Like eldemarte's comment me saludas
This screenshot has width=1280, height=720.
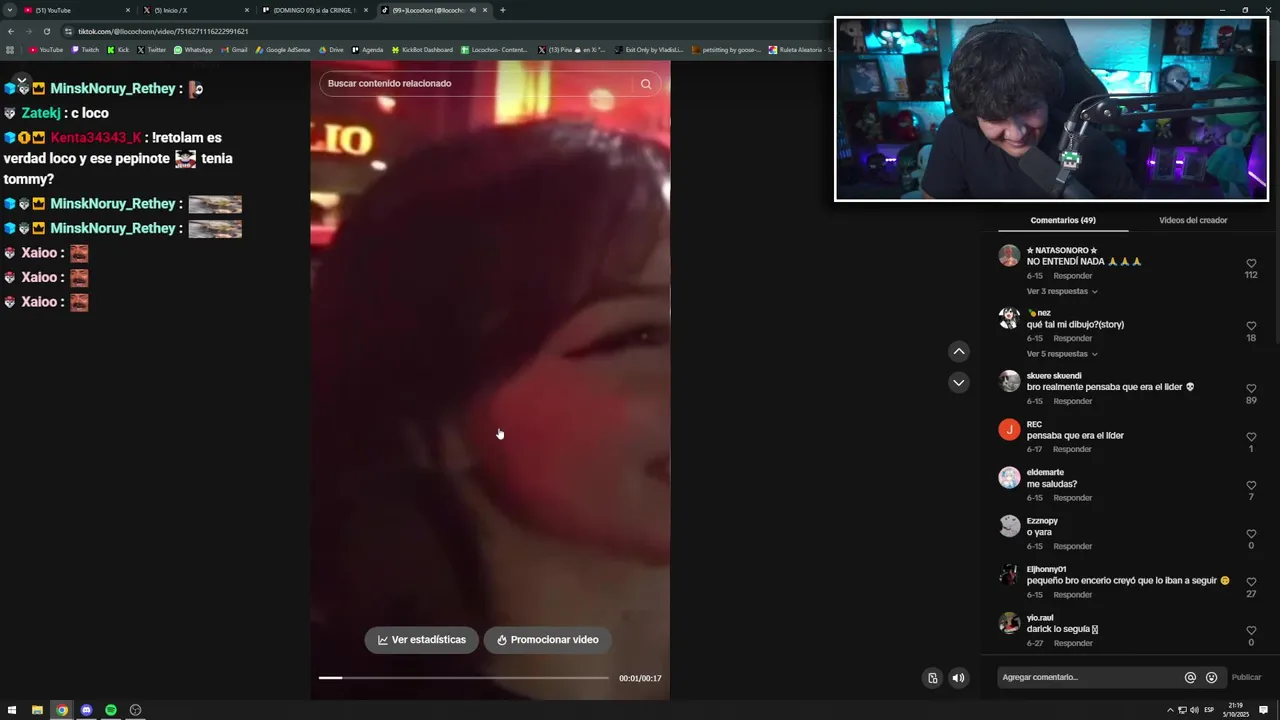tap(1251, 485)
